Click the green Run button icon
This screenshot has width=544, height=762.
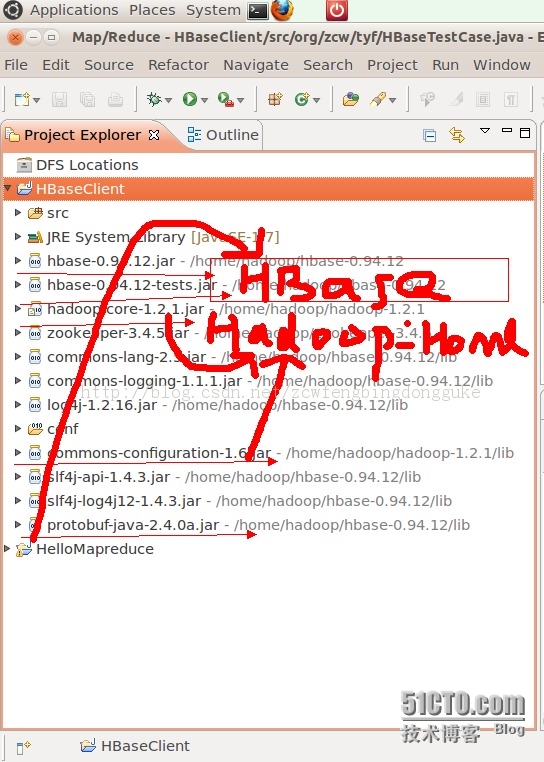pos(190,99)
